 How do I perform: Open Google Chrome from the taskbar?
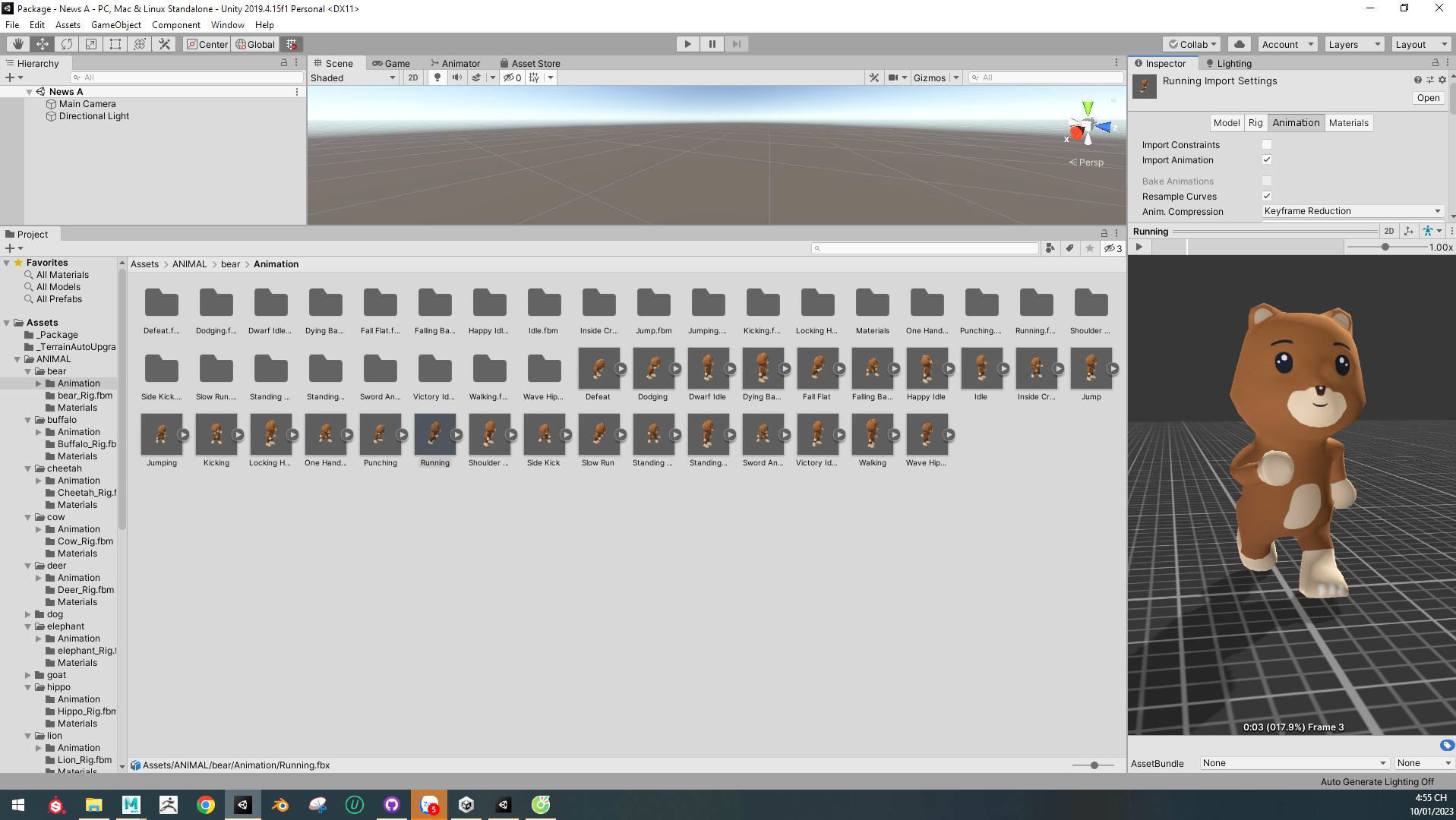point(205,805)
